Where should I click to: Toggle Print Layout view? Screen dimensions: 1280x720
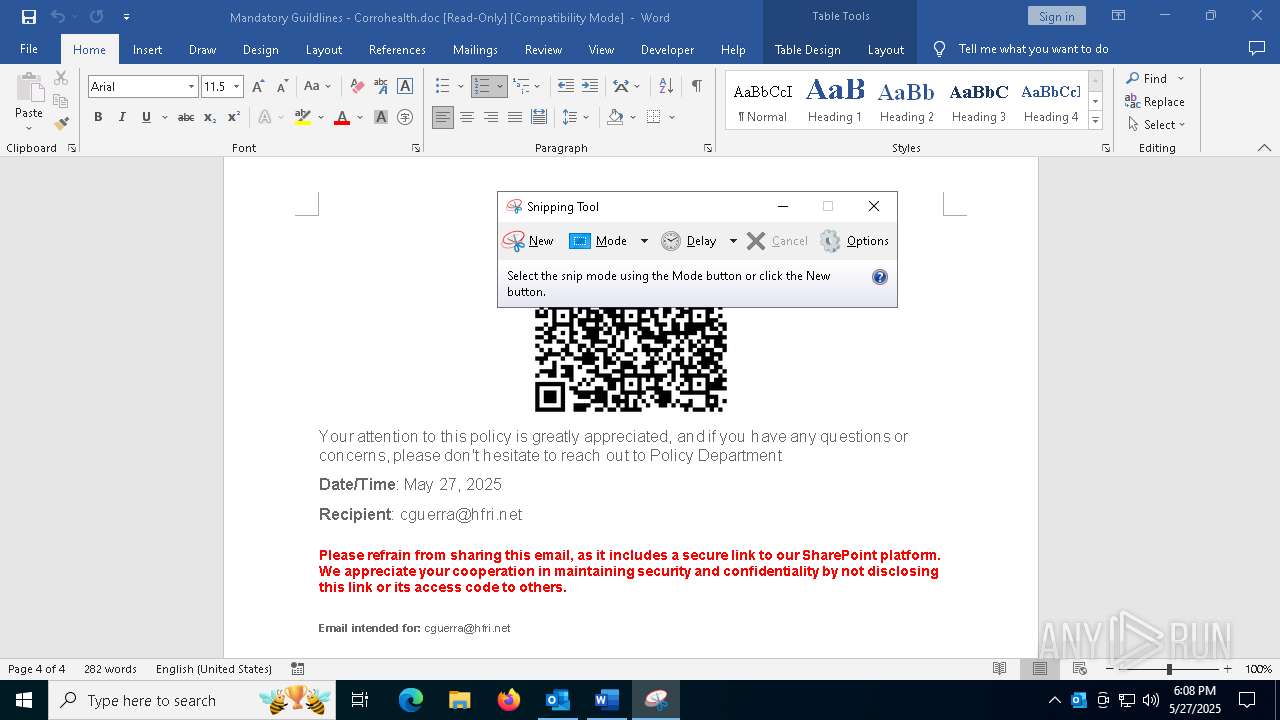1040,669
